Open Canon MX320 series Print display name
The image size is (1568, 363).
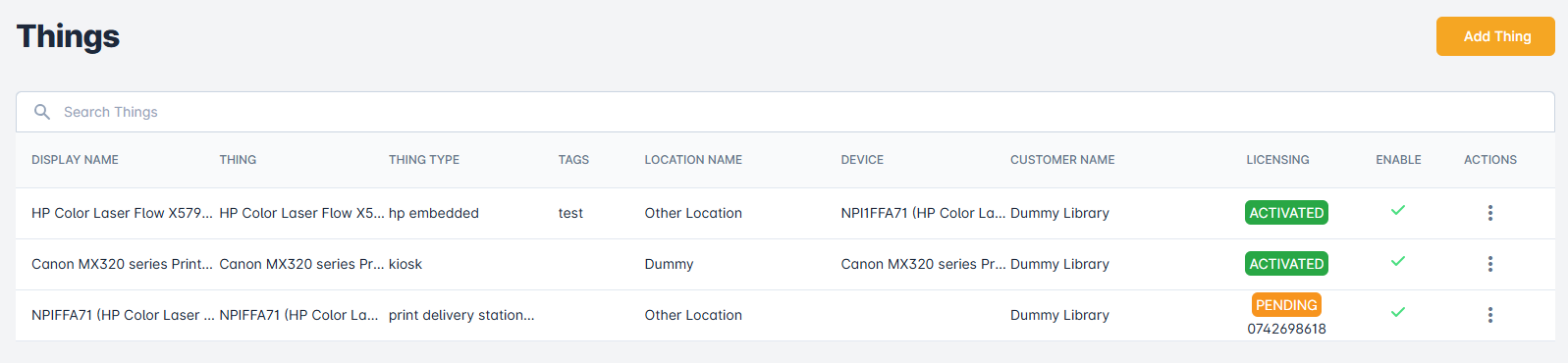[x=122, y=264]
